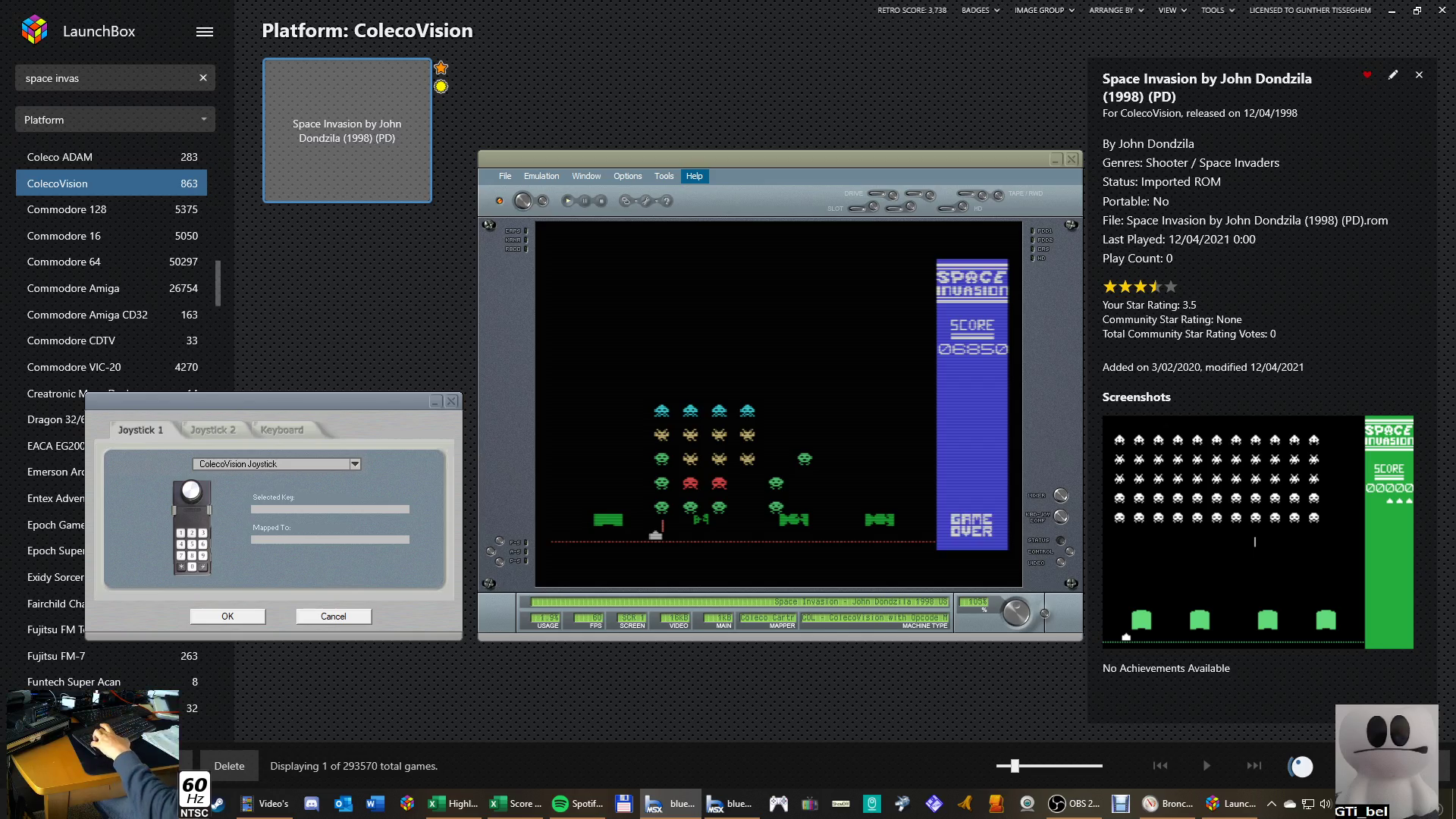Click the emulator play button
The image size is (1456, 819).
pos(568,201)
